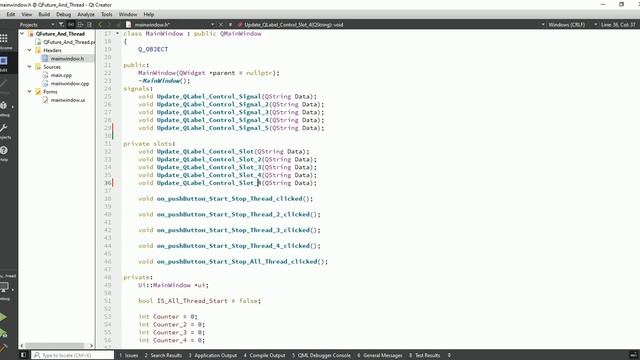640x360 pixels.
Task: Click the split pane icon in Projects toolbar
Action: click(80, 24)
